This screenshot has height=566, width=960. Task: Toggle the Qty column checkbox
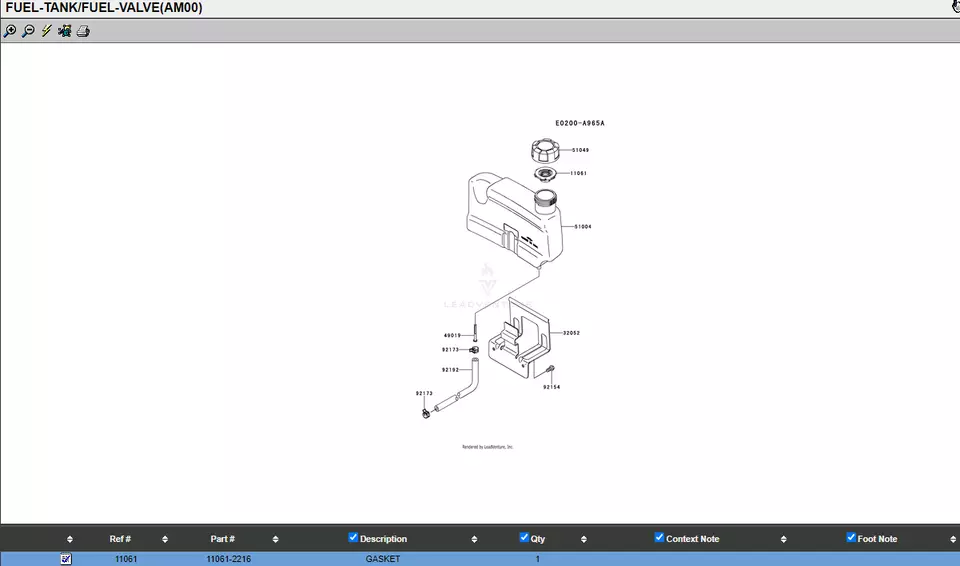pos(525,538)
